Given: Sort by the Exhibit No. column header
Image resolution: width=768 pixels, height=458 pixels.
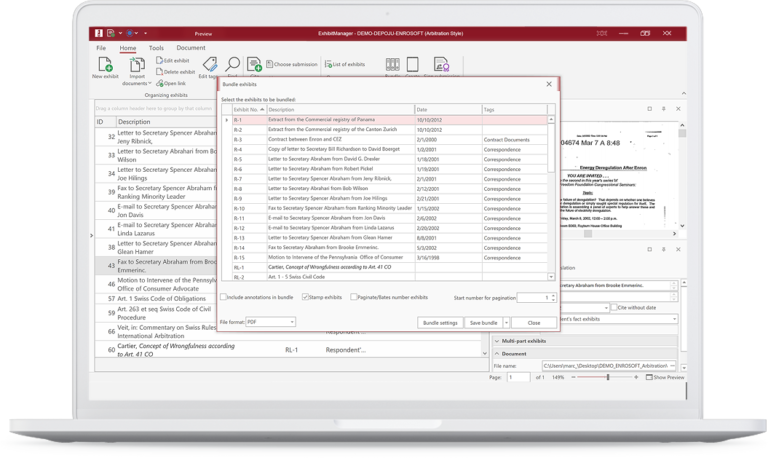Looking at the screenshot, I should coord(249,109).
